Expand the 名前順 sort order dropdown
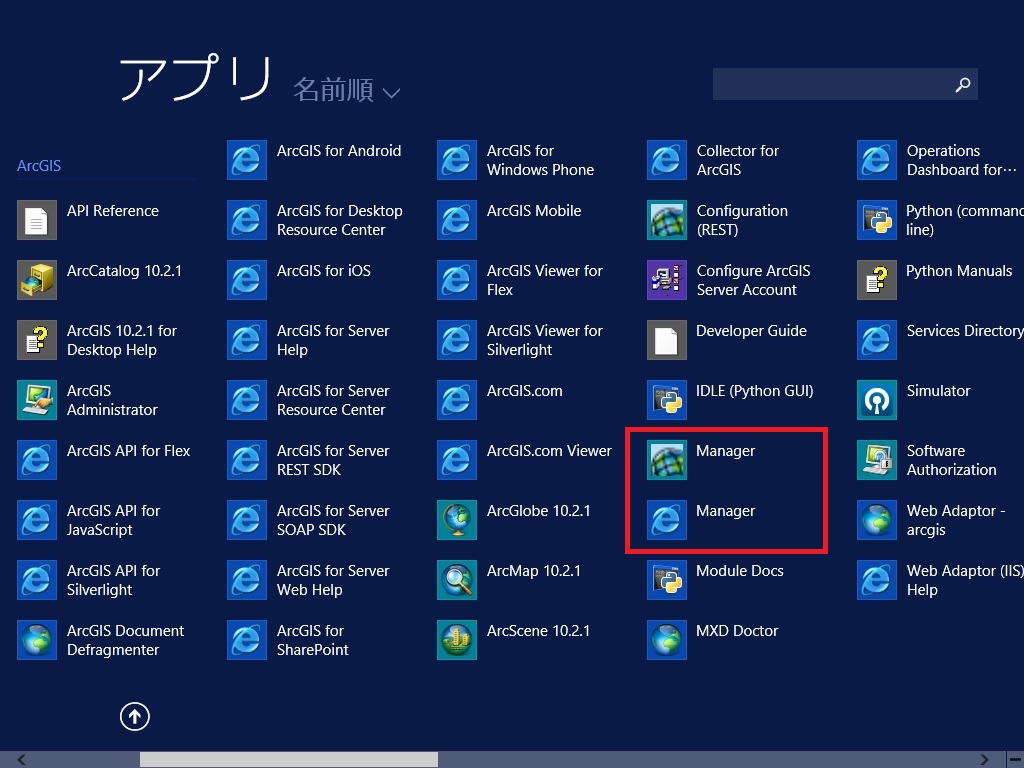The height and width of the screenshot is (768, 1024). click(x=346, y=90)
